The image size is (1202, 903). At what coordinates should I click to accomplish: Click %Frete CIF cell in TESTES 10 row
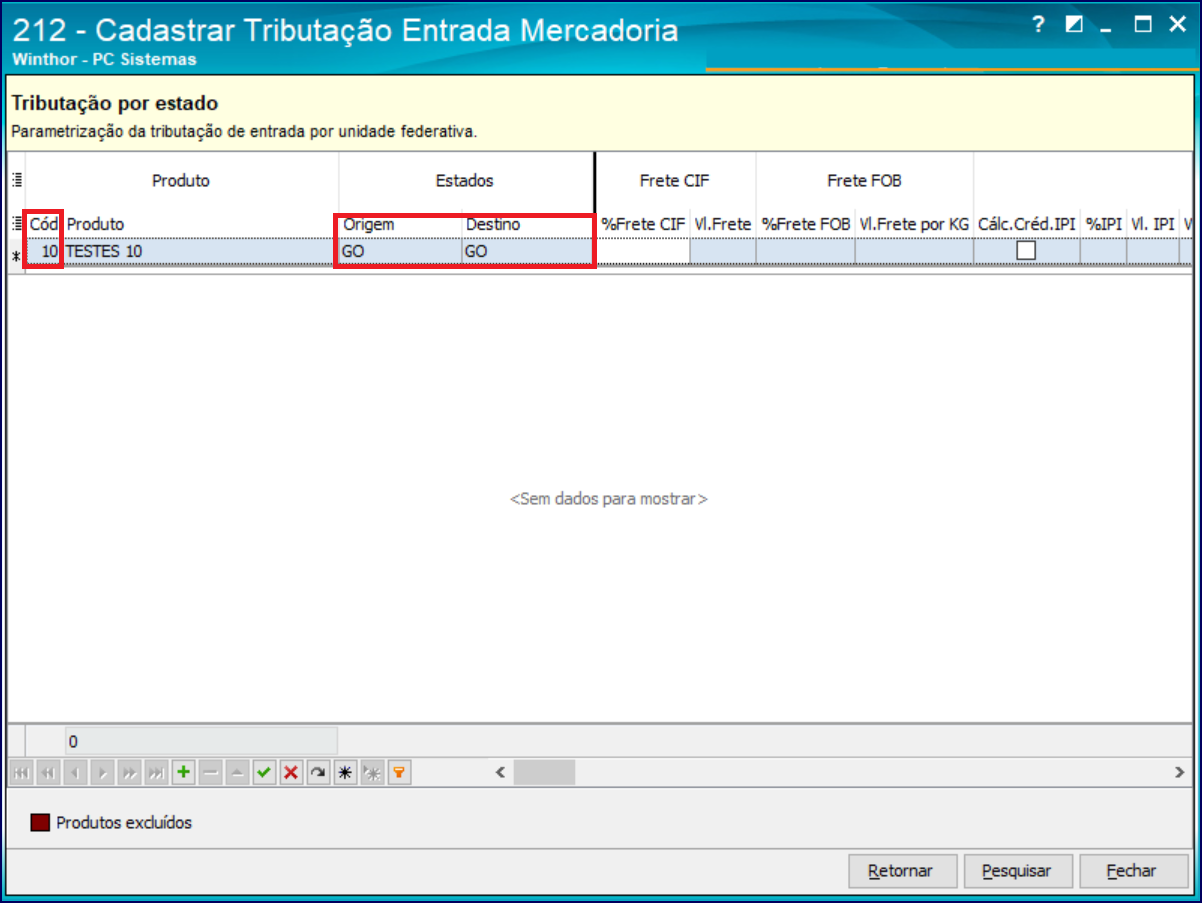(643, 252)
